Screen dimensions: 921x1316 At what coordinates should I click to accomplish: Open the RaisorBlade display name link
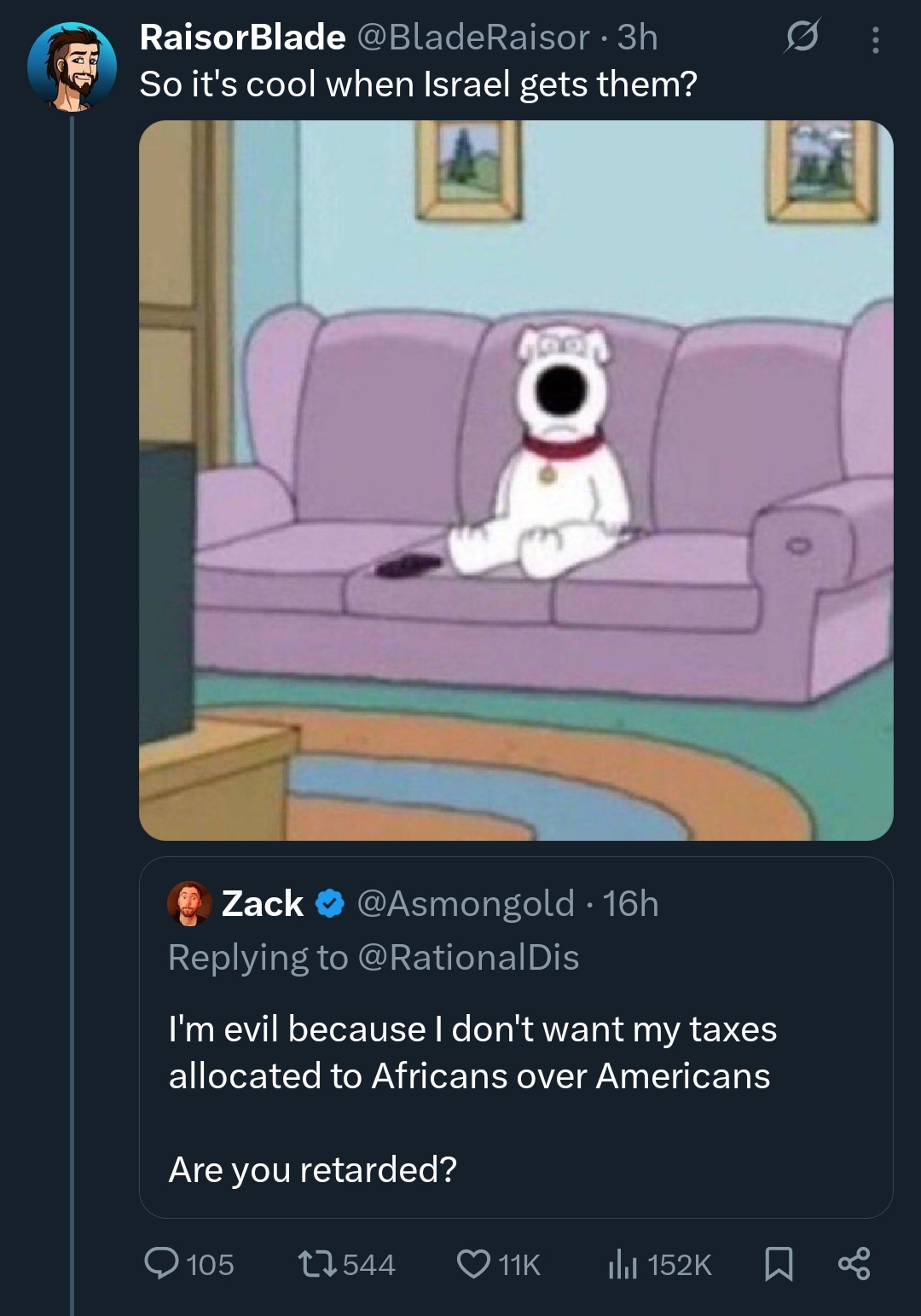(242, 37)
